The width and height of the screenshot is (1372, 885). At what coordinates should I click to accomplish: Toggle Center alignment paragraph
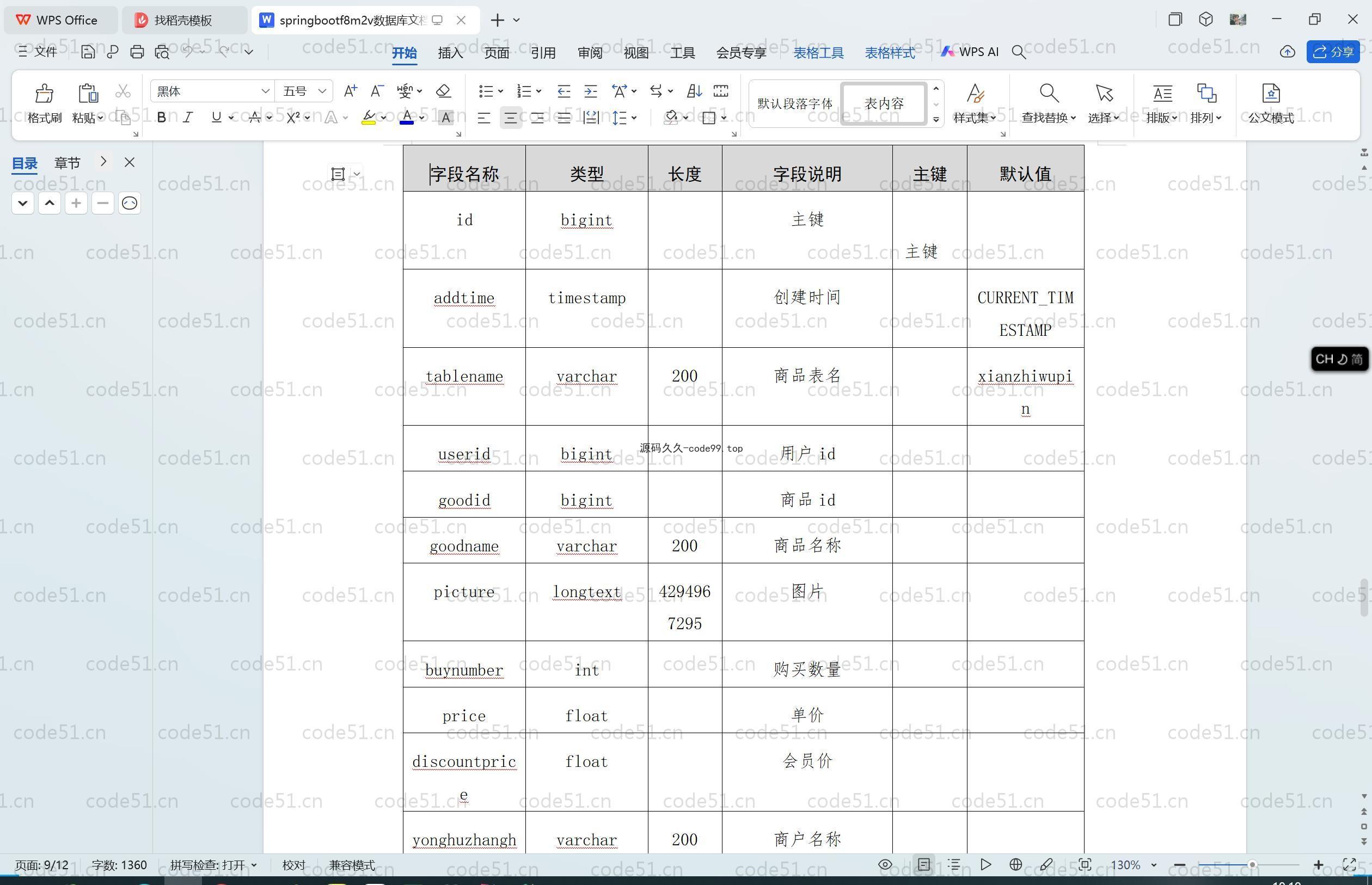510,118
